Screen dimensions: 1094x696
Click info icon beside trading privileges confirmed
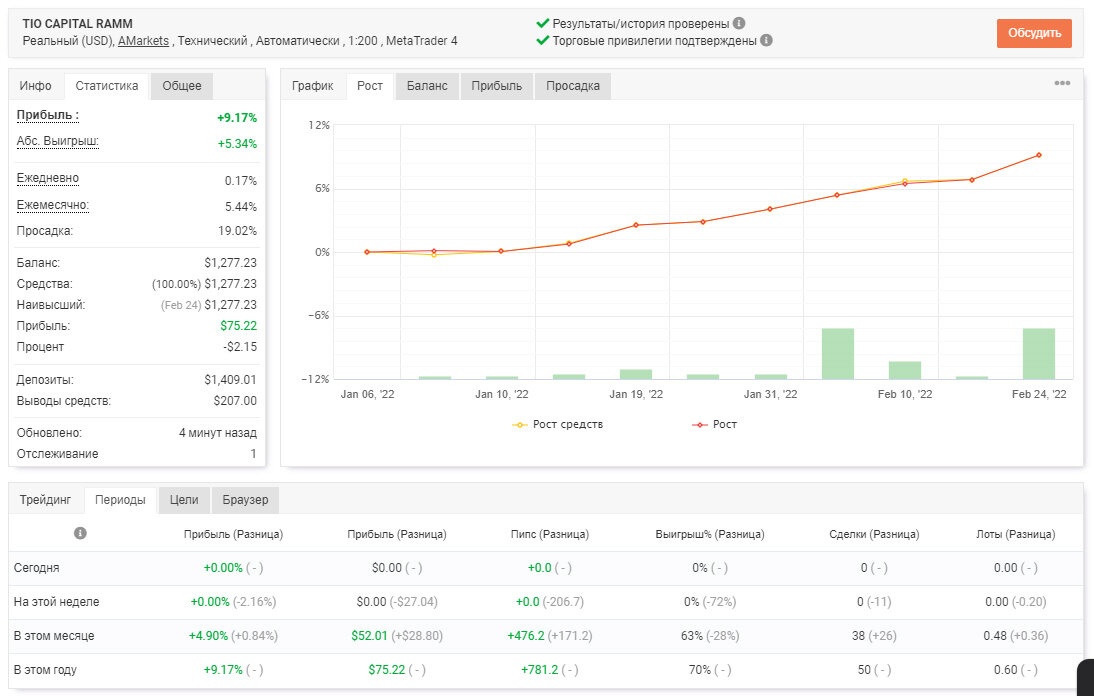click(766, 40)
